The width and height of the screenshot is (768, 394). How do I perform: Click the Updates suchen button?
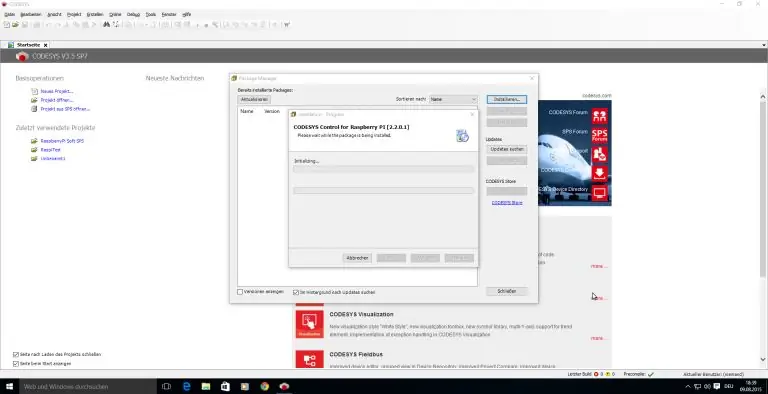click(x=507, y=149)
